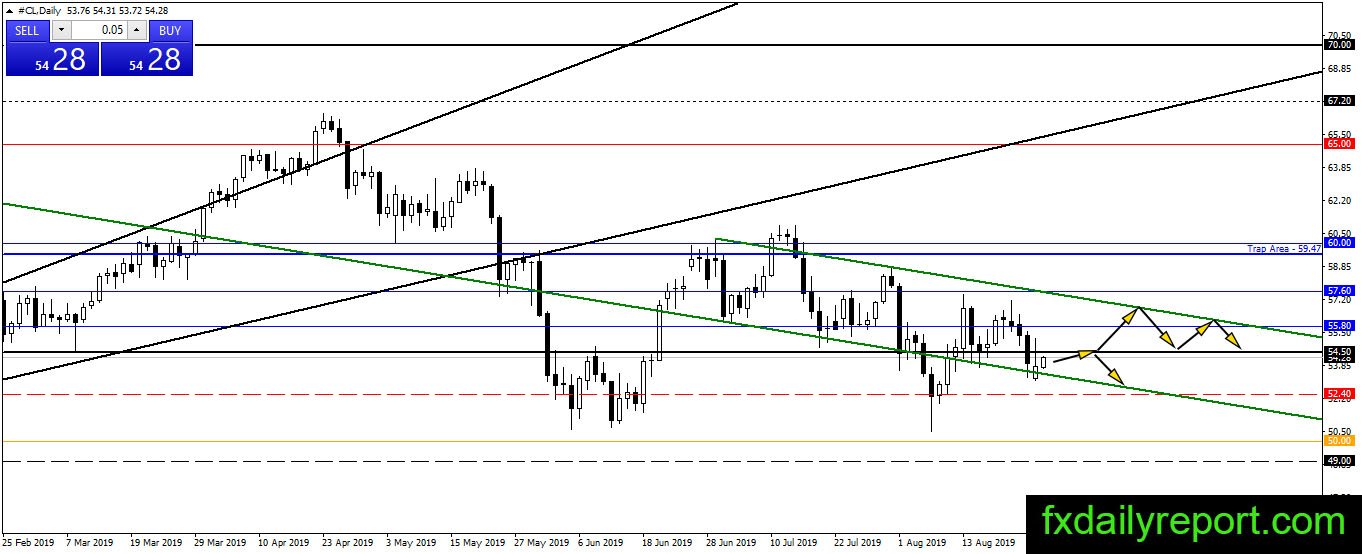
Task: Click the blue 55.80 price label
Action: [1338, 326]
